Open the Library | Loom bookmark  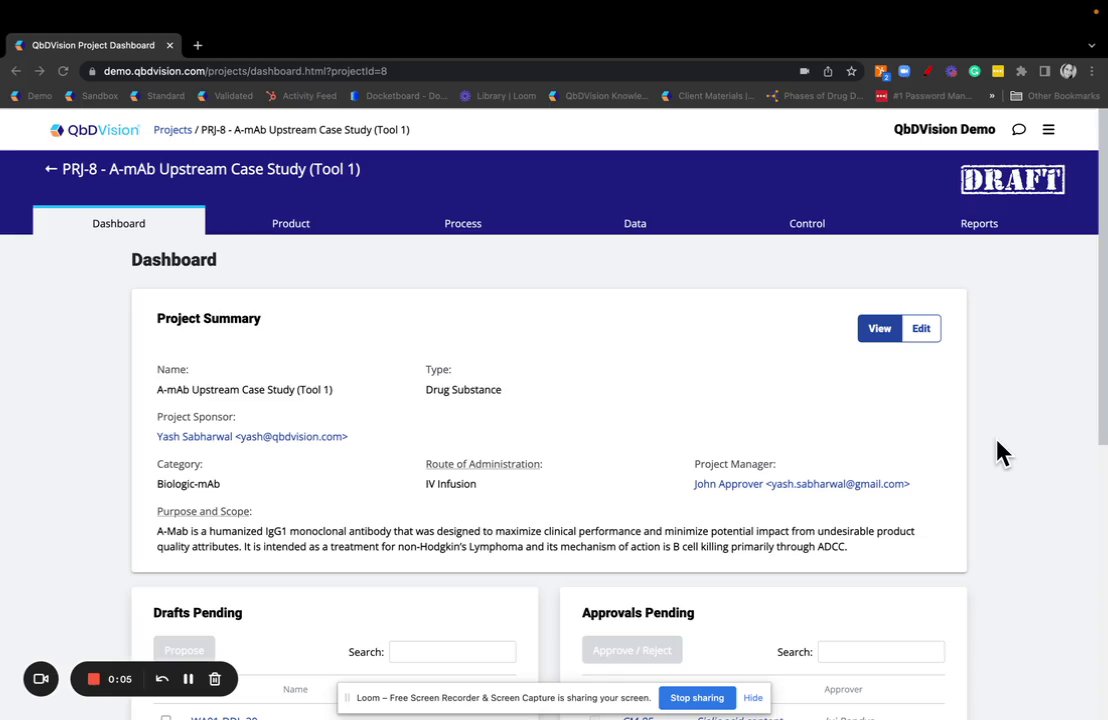point(498,96)
